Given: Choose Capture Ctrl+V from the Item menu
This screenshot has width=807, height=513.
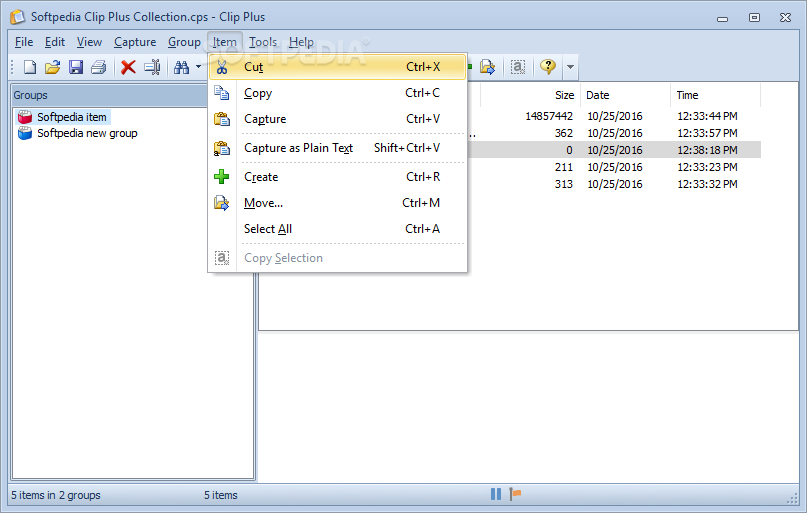Looking at the screenshot, I should point(338,119).
